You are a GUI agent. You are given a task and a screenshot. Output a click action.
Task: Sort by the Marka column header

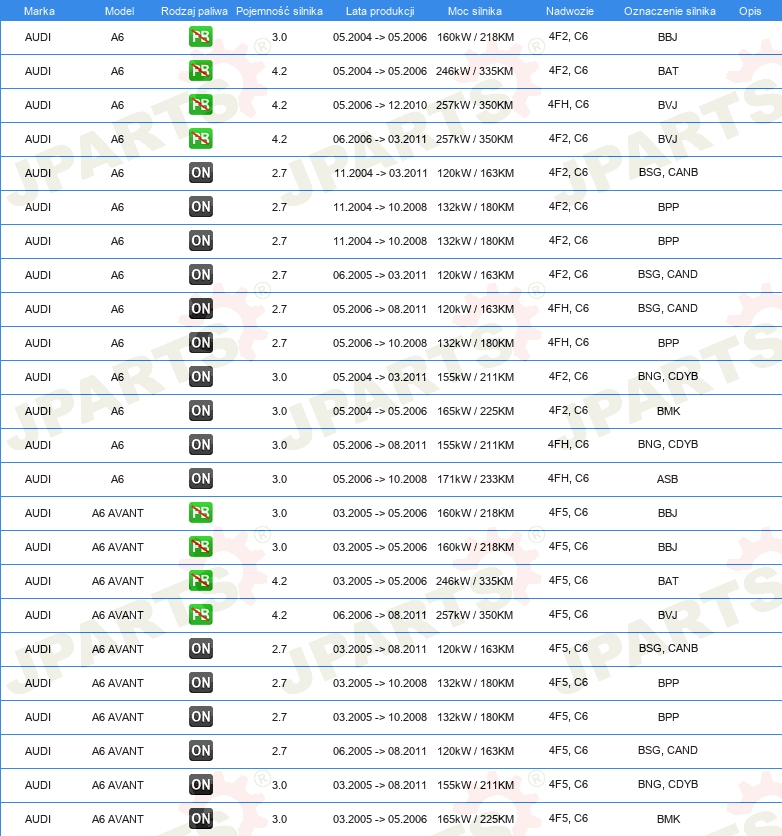click(x=39, y=11)
